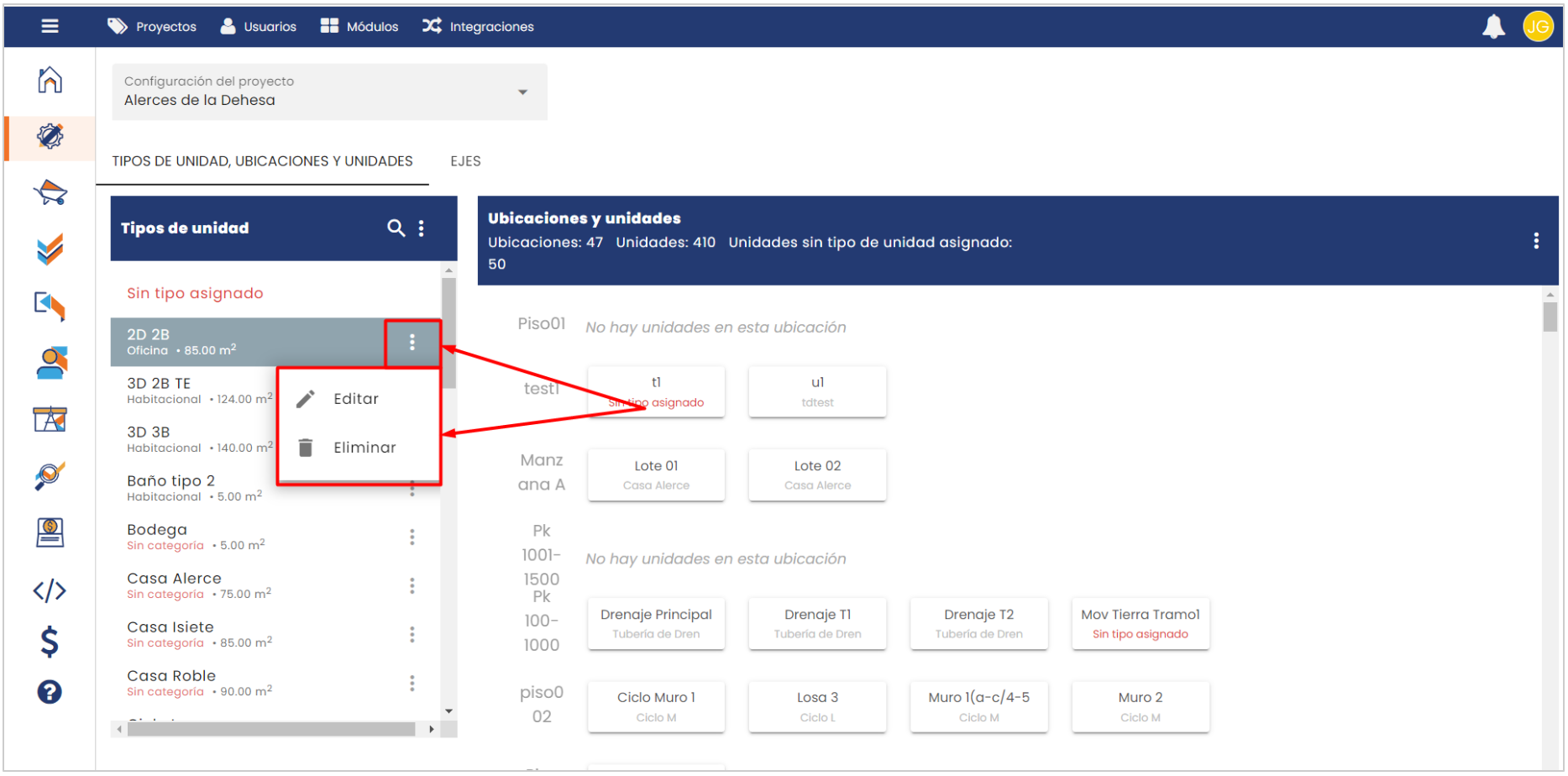
Task: Click the JG user avatar
Action: coord(1538,27)
